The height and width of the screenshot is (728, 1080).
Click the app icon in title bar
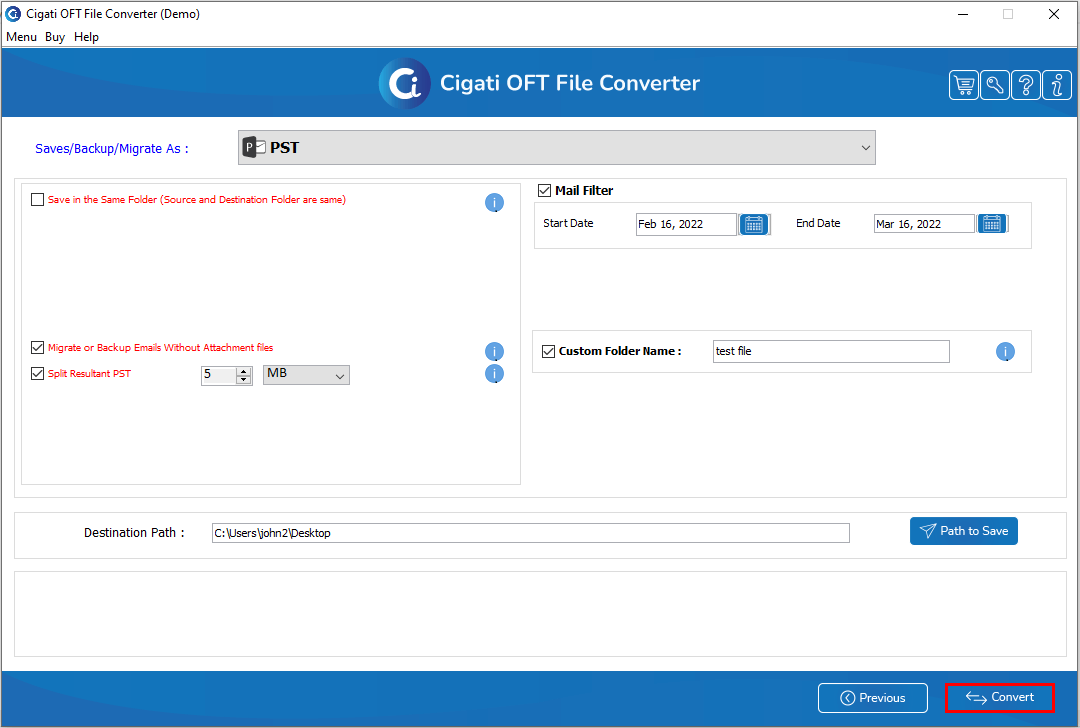click(13, 14)
